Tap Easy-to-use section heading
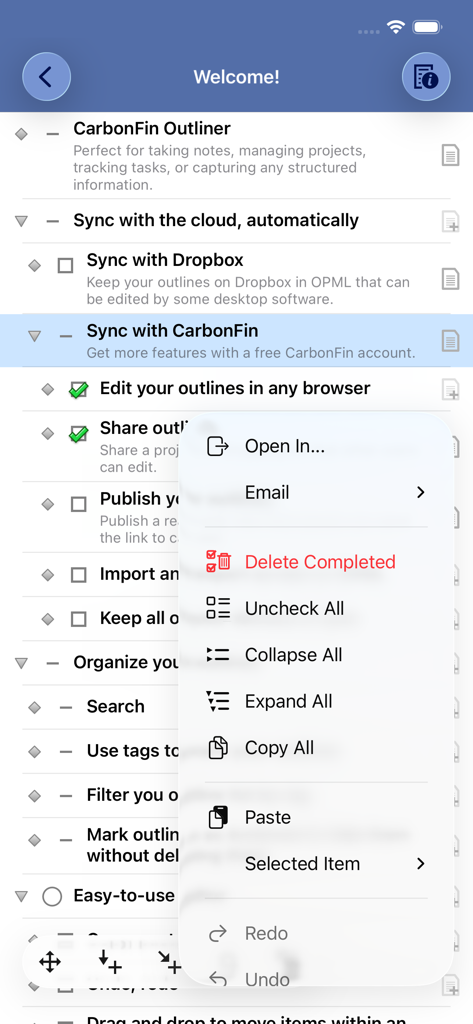Image resolution: width=473 pixels, height=1024 pixels. pyautogui.click(x=124, y=895)
